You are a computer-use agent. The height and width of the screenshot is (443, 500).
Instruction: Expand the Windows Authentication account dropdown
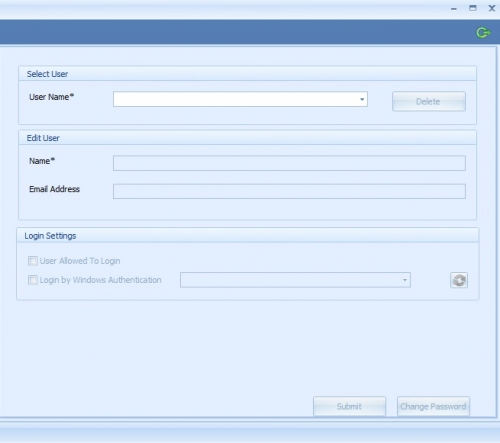point(405,280)
